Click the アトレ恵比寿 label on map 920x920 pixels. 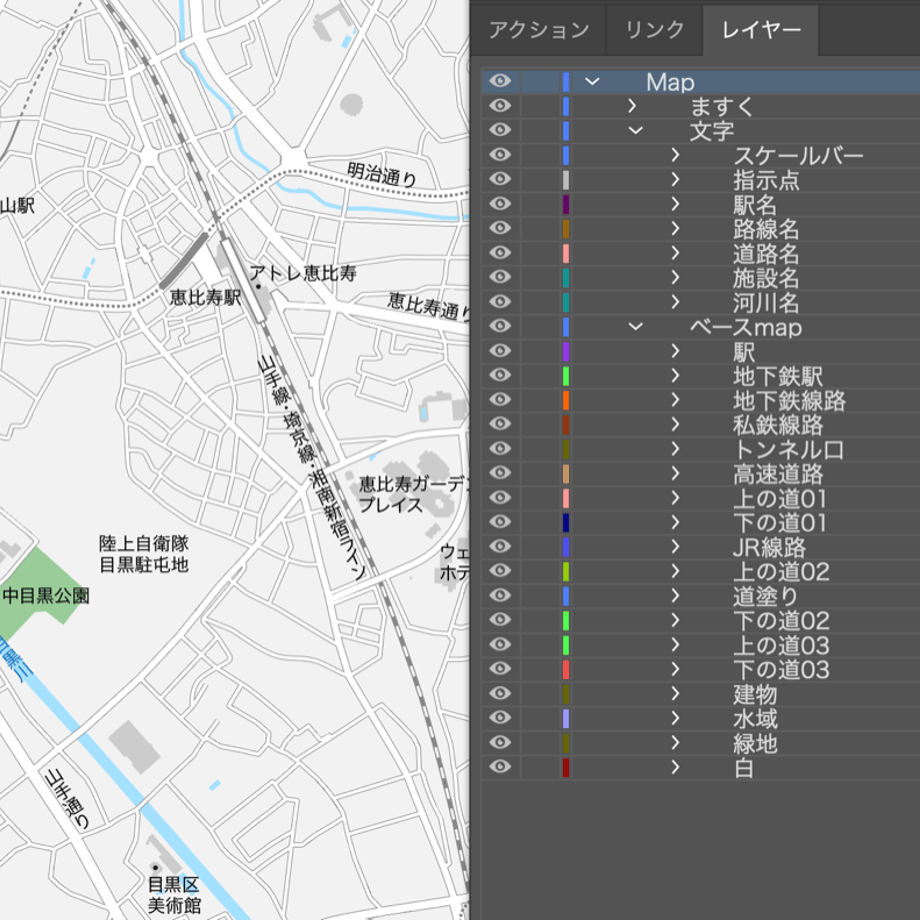303,273
